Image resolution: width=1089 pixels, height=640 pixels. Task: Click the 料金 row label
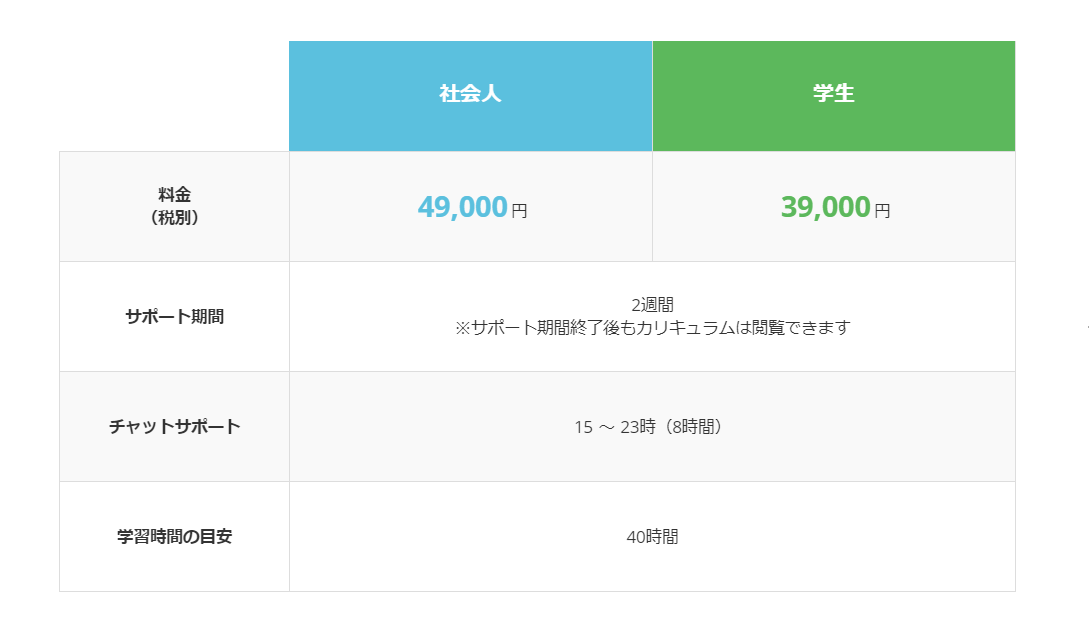pos(174,195)
